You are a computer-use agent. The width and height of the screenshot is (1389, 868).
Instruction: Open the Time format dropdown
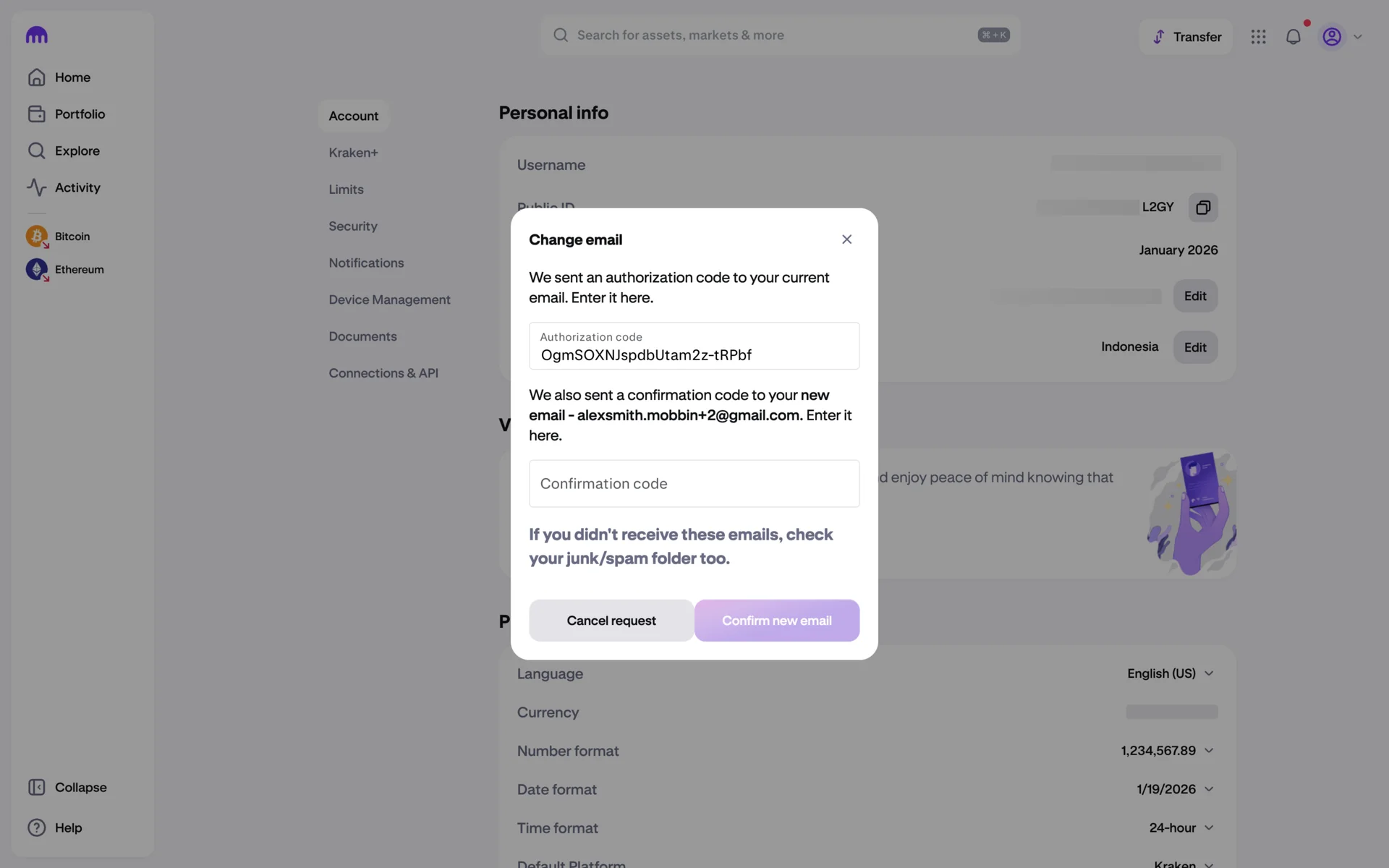point(1181,827)
